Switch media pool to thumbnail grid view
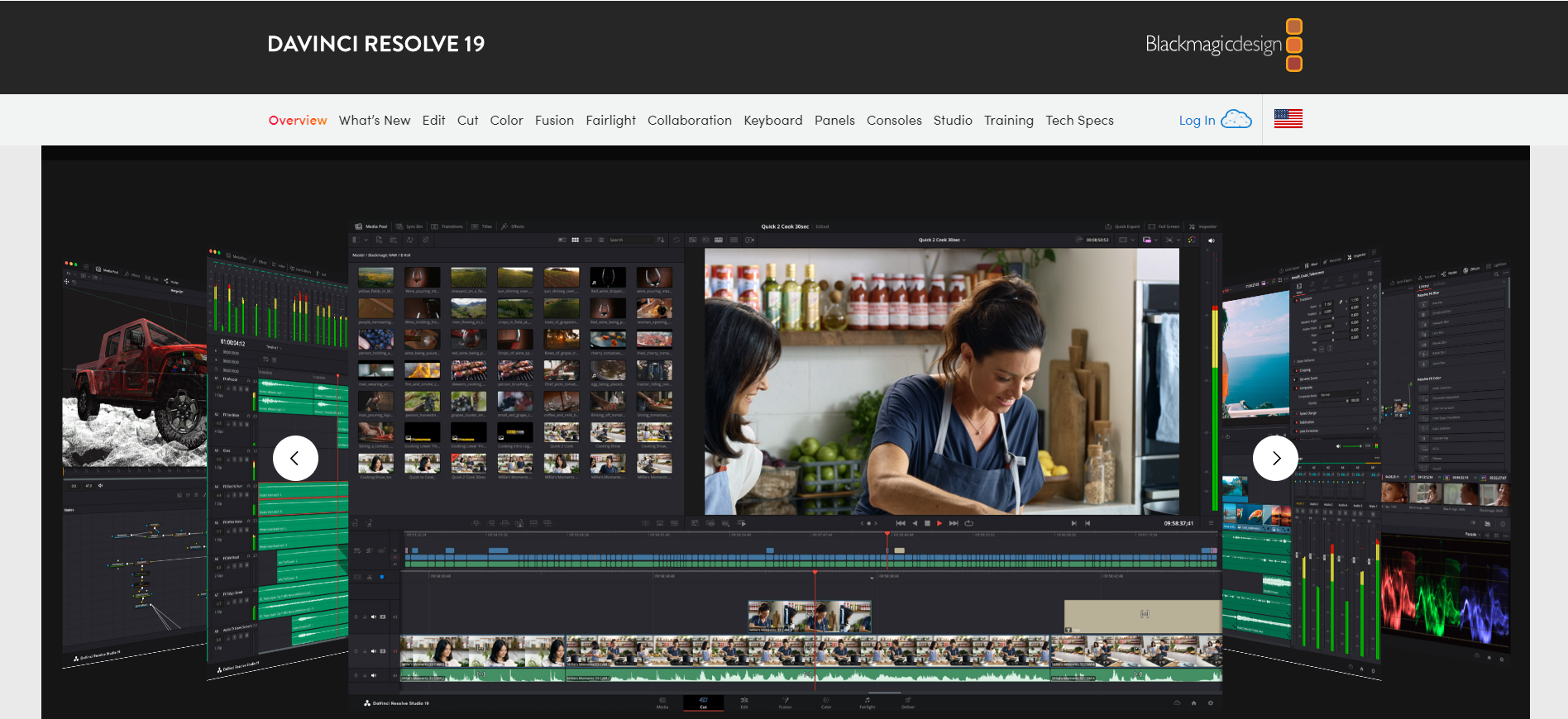The width and height of the screenshot is (1568, 719). tap(575, 240)
